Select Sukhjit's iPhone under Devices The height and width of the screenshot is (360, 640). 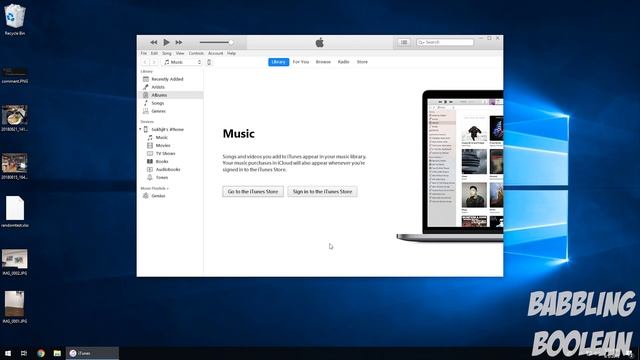point(167,129)
